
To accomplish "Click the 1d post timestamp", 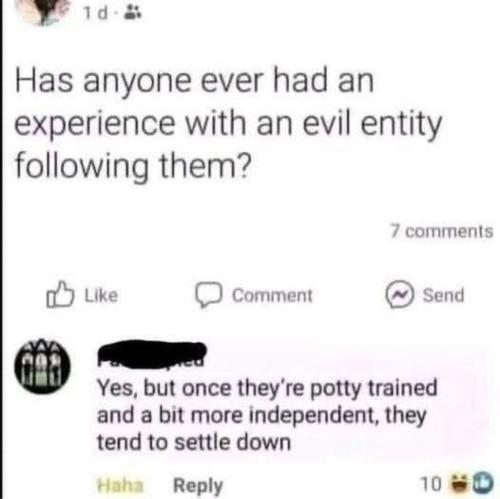I will [96, 14].
